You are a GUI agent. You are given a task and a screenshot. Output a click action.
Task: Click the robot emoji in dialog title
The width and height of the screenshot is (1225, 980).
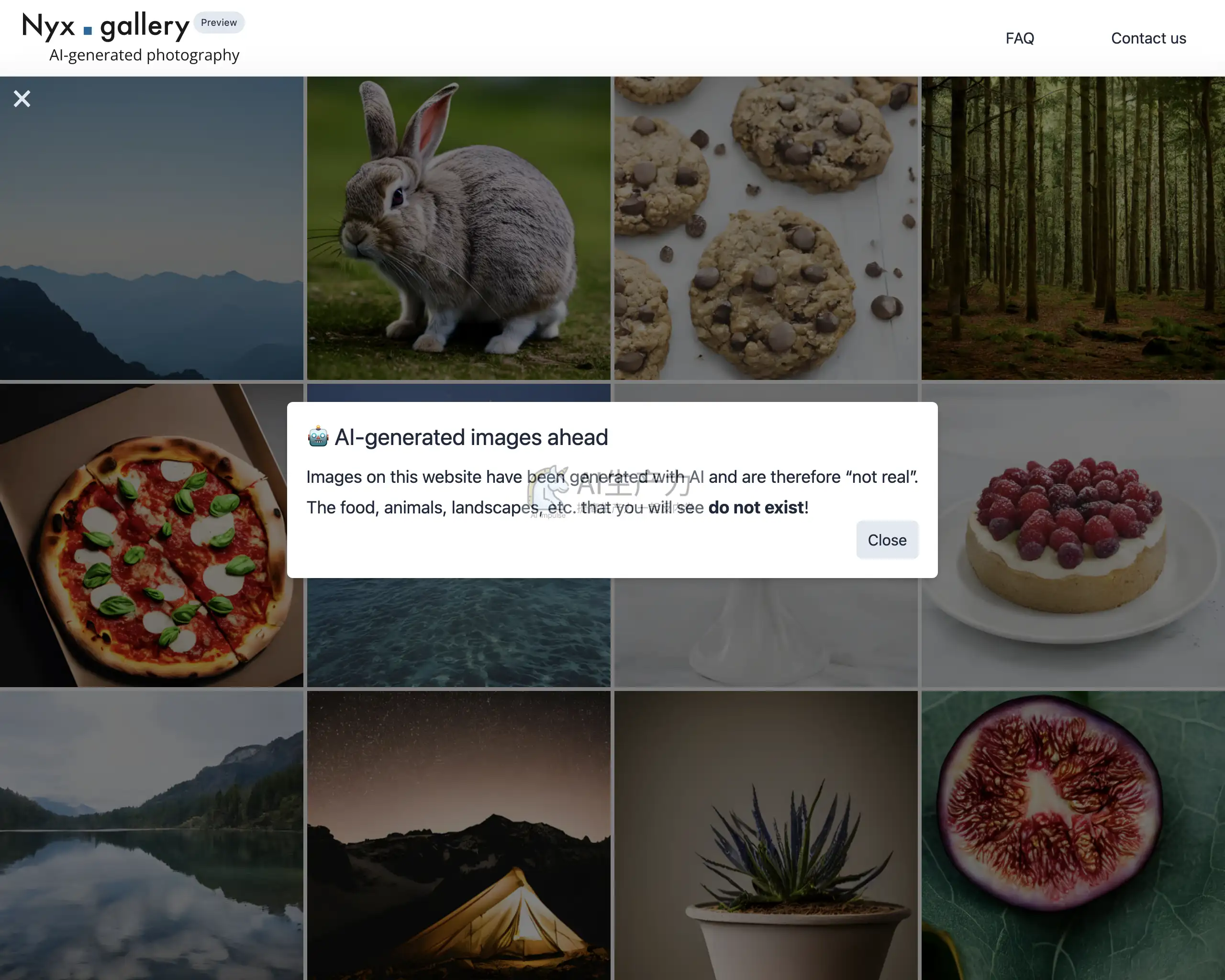[318, 437]
